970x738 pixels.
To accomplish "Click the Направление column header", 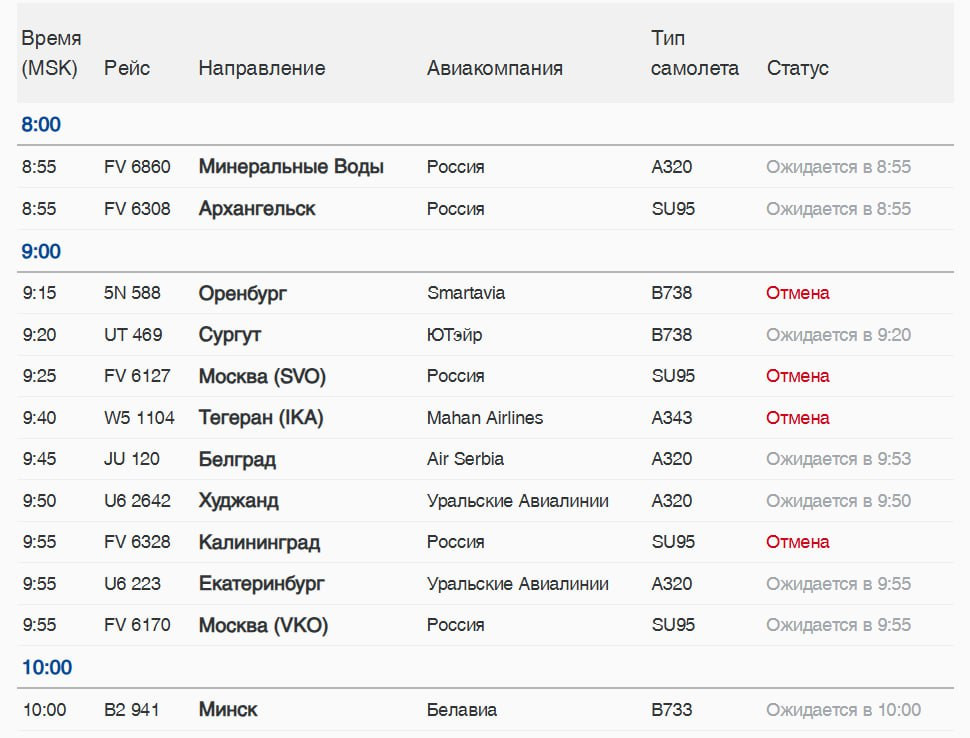I will coord(262,68).
